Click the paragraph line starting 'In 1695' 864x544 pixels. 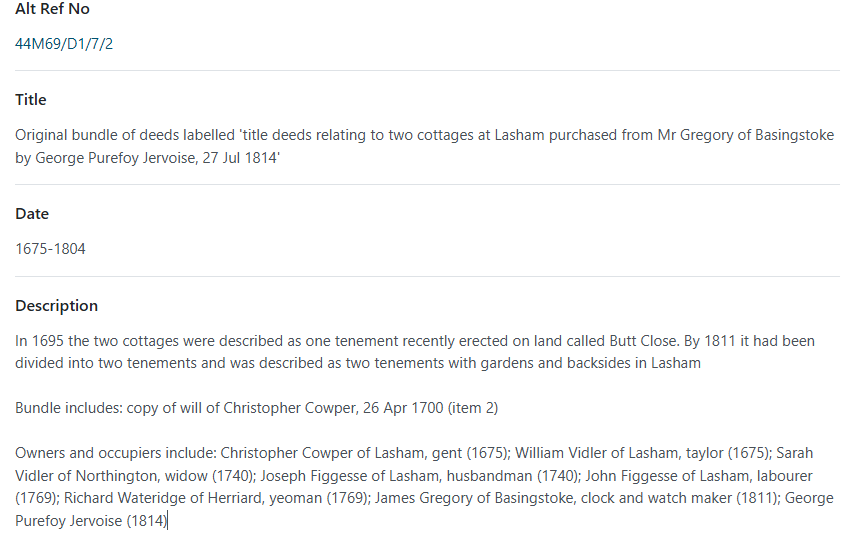(414, 341)
